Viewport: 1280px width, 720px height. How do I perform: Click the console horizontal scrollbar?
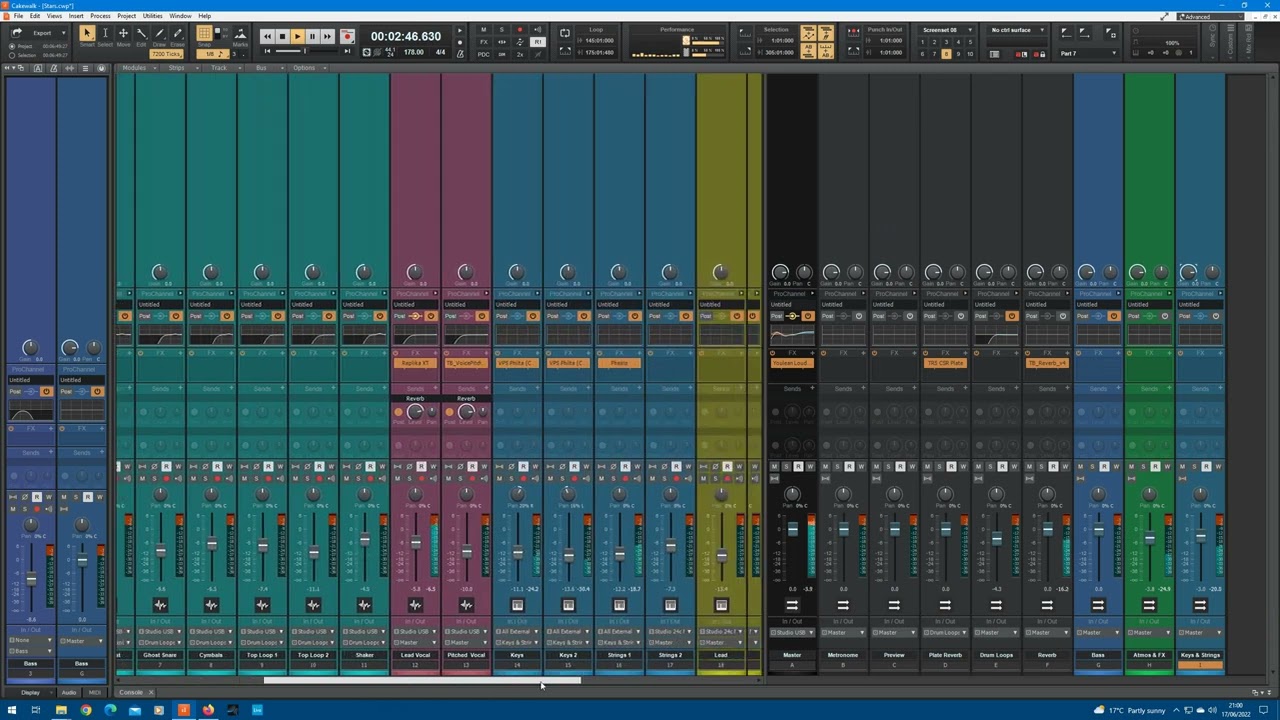point(422,681)
